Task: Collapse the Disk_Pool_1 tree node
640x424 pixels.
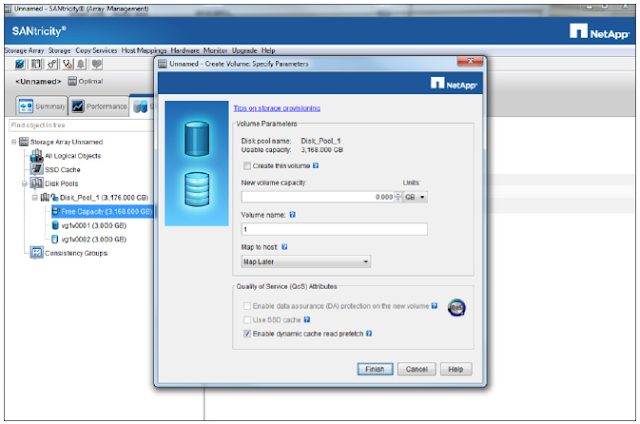Action: [x=35, y=198]
